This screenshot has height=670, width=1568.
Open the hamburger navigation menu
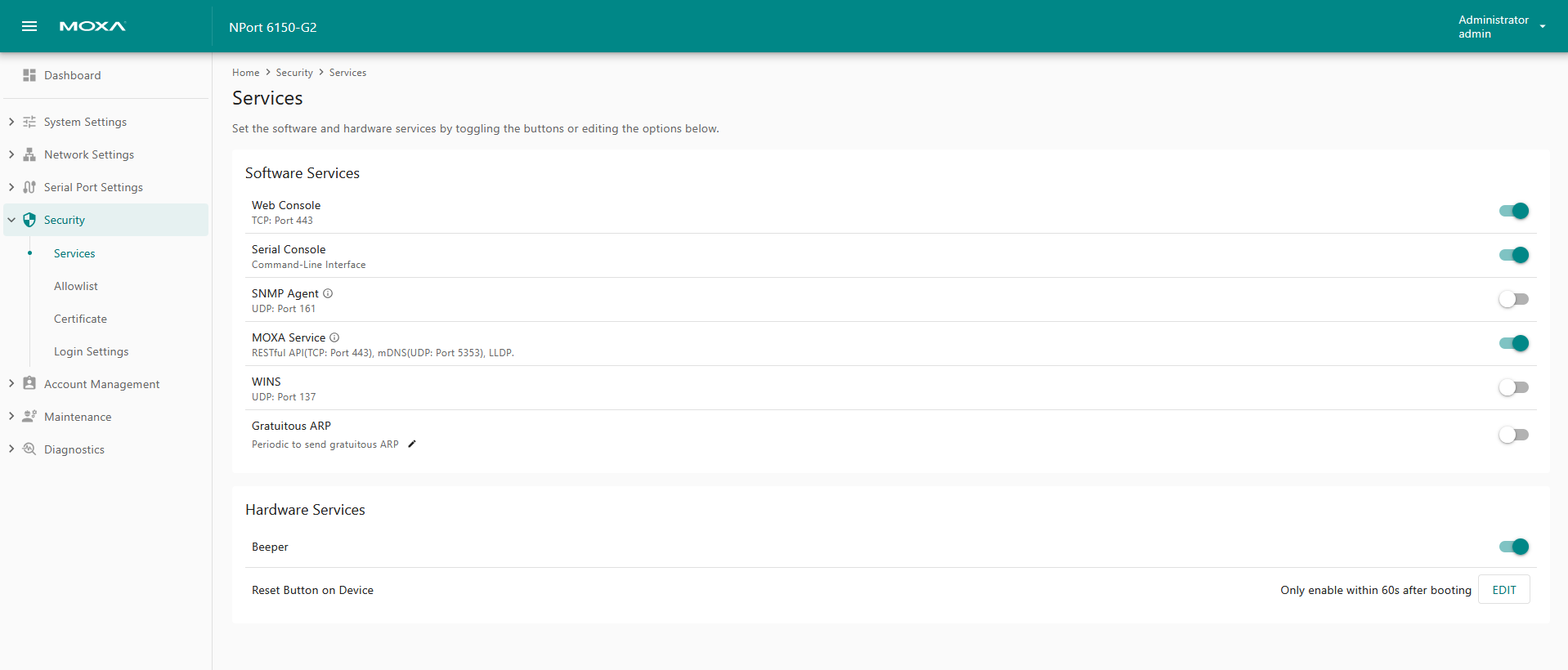coord(29,26)
